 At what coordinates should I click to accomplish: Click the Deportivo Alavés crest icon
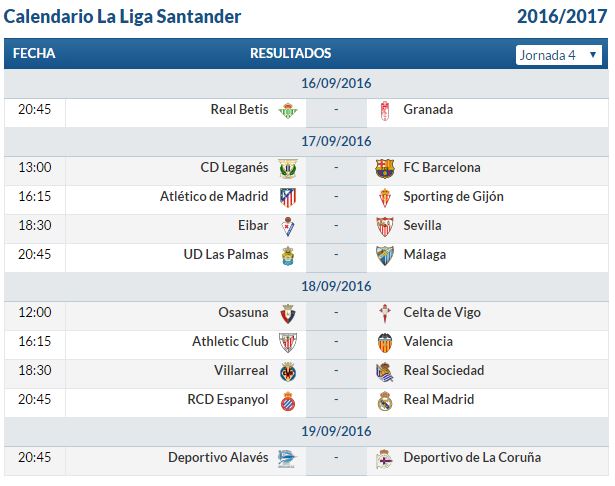[287, 459]
